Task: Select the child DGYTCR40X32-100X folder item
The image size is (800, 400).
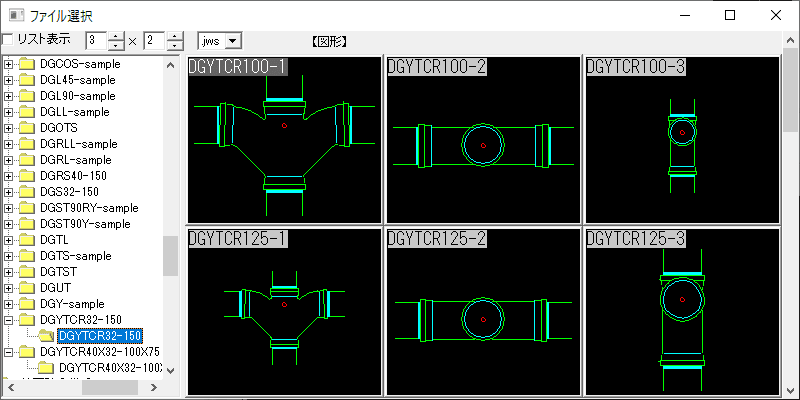Action: point(111,368)
